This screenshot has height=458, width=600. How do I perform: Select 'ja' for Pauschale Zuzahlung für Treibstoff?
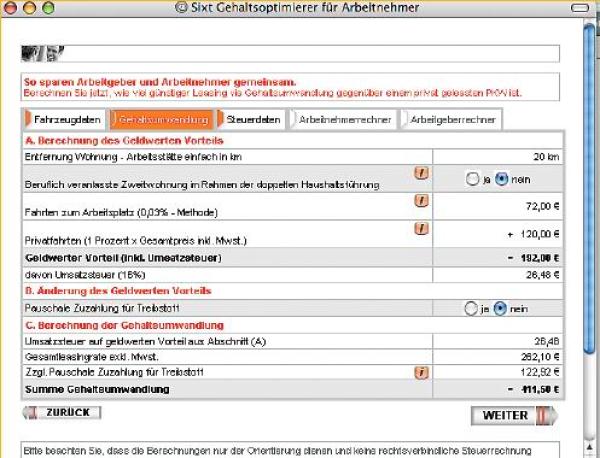471,308
